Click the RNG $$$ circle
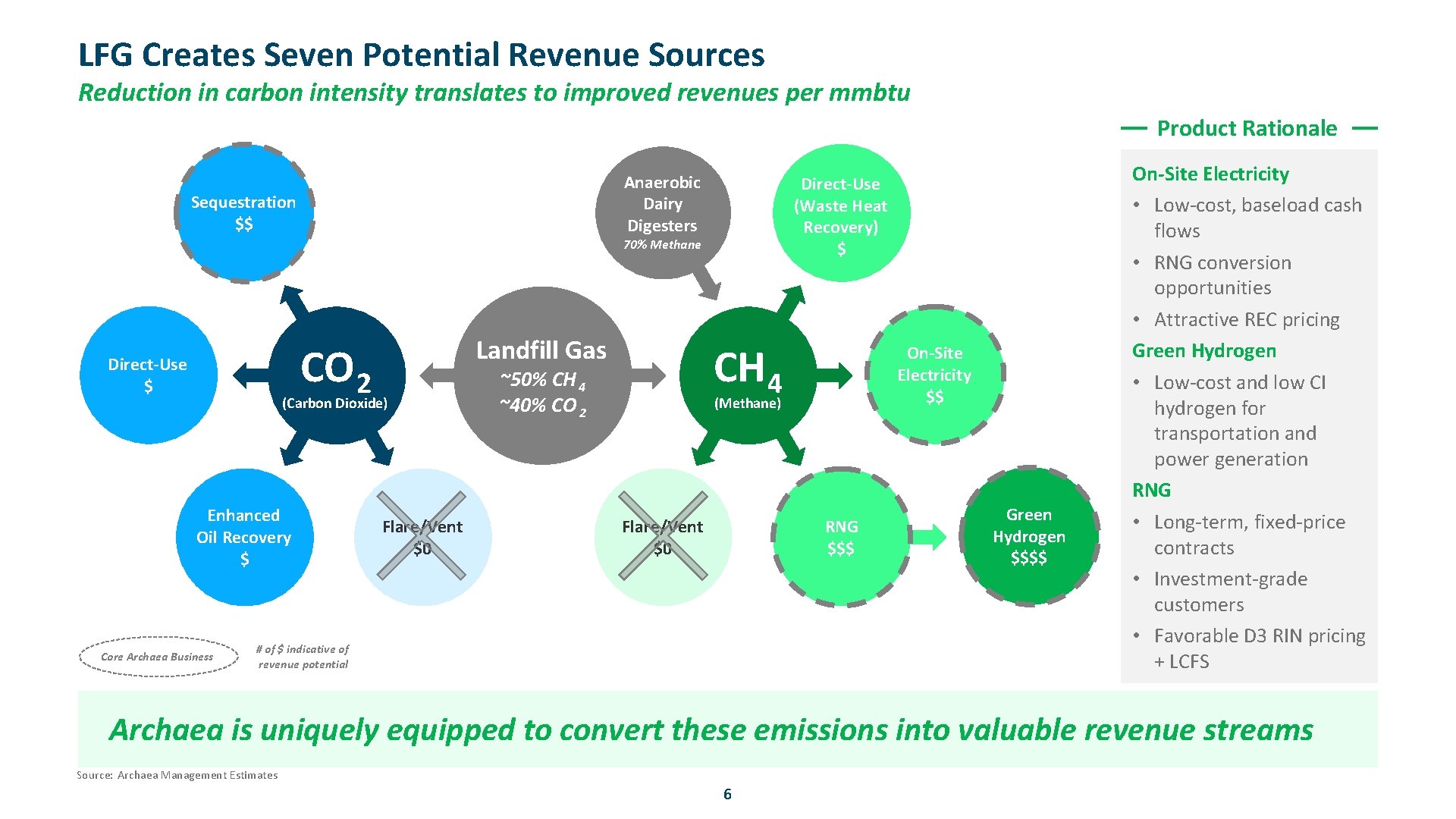1456x819 pixels. pyautogui.click(x=842, y=537)
